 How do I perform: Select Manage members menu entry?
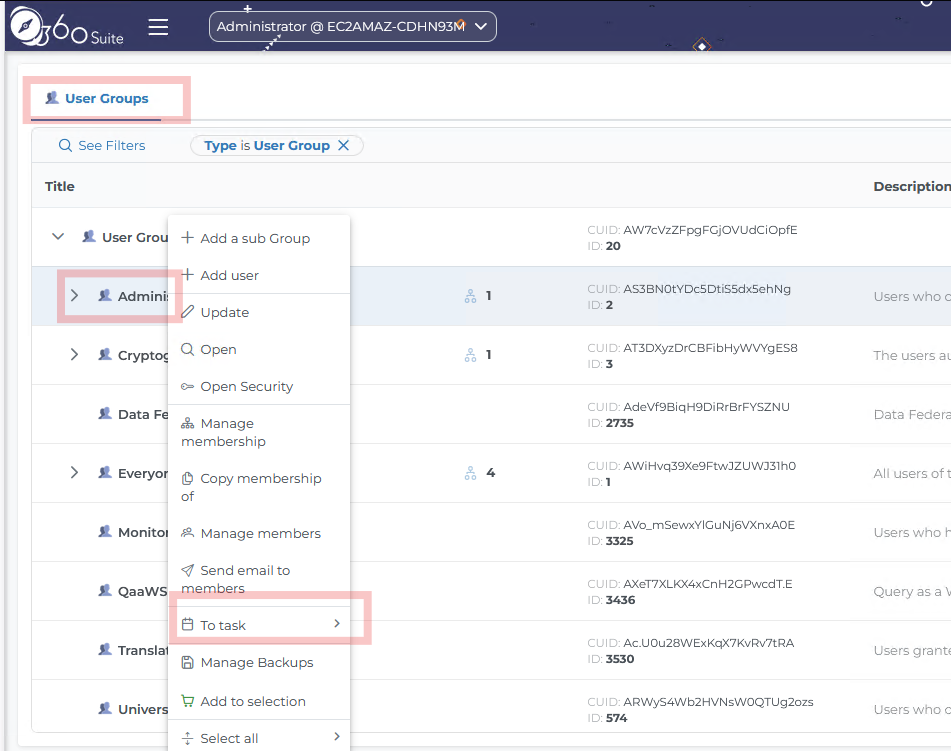pos(259,533)
